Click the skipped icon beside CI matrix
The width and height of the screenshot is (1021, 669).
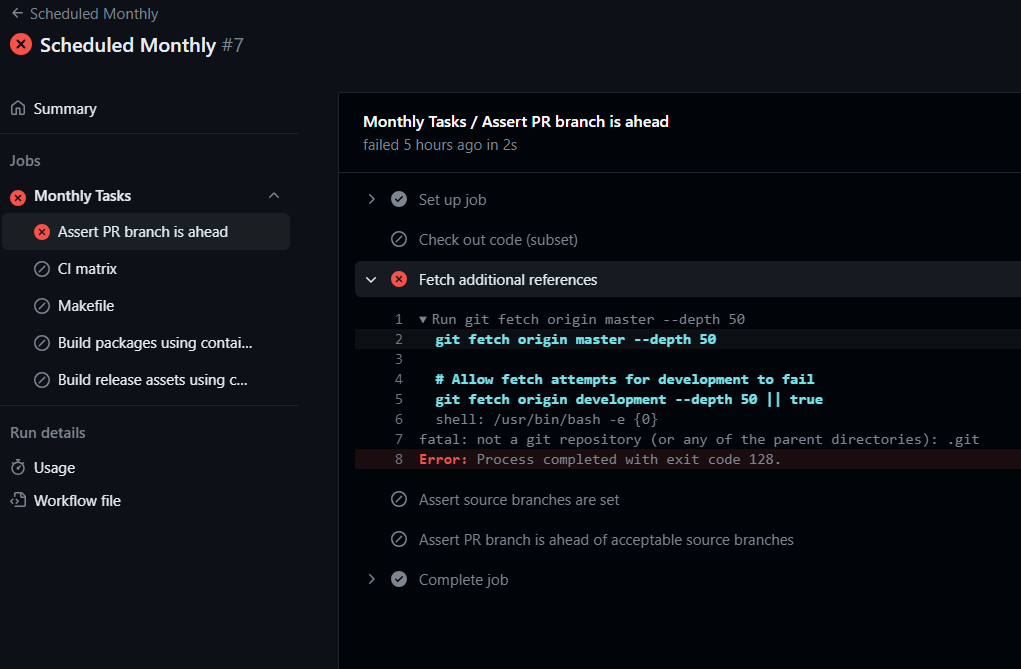coord(41,268)
